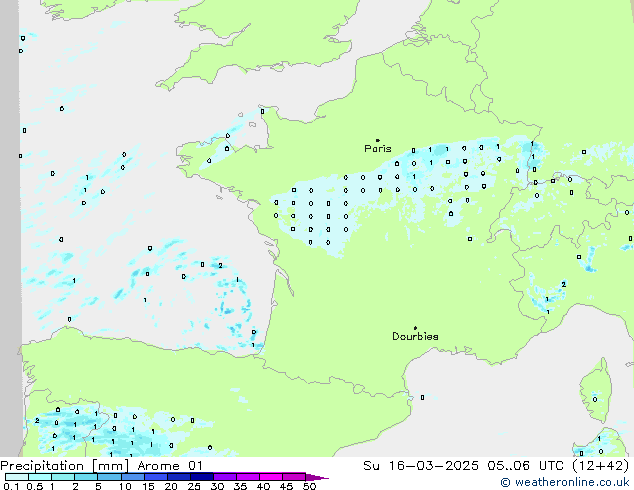Image resolution: width=634 pixels, height=490 pixels.
Task: Click the over-50 mm legend arrow tip
Action: pos(317,477)
